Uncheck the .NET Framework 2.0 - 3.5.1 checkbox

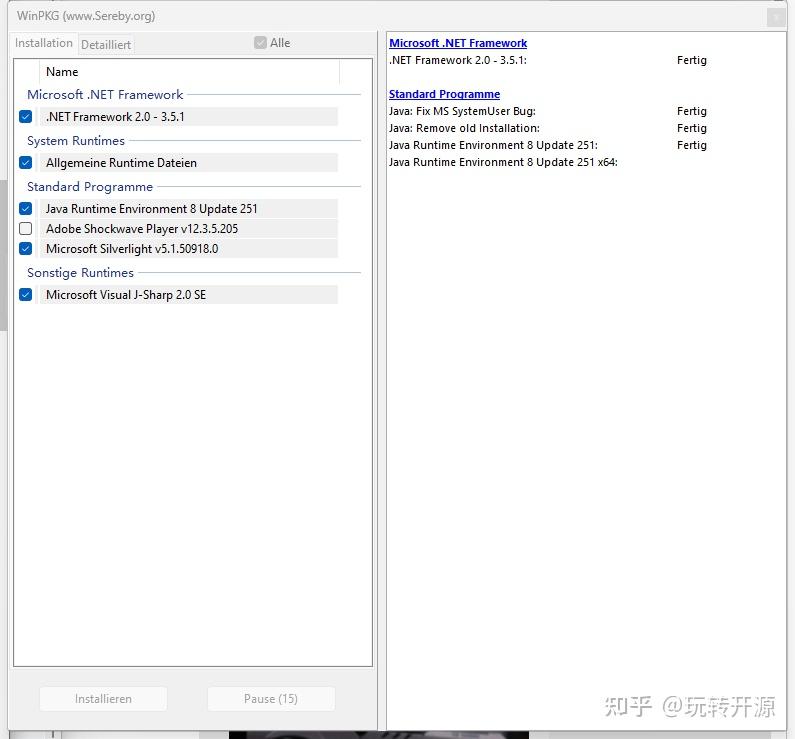pos(25,117)
